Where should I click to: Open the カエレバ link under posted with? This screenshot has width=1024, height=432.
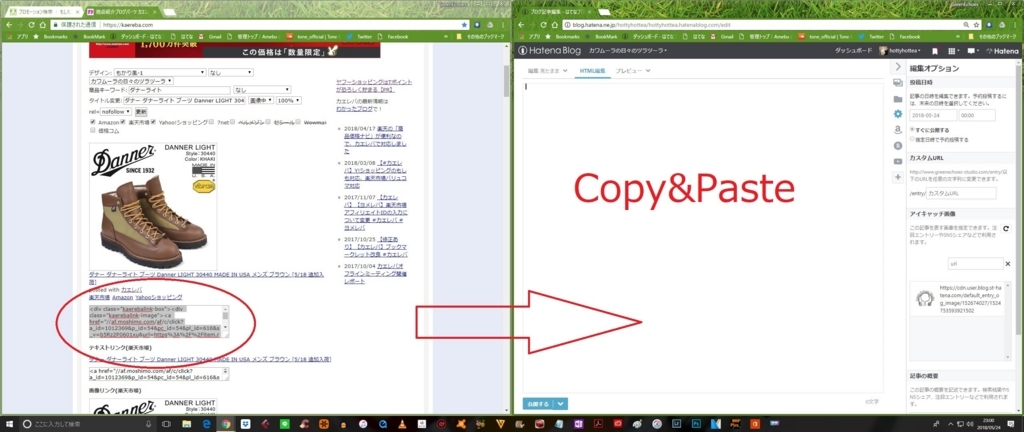coord(132,289)
